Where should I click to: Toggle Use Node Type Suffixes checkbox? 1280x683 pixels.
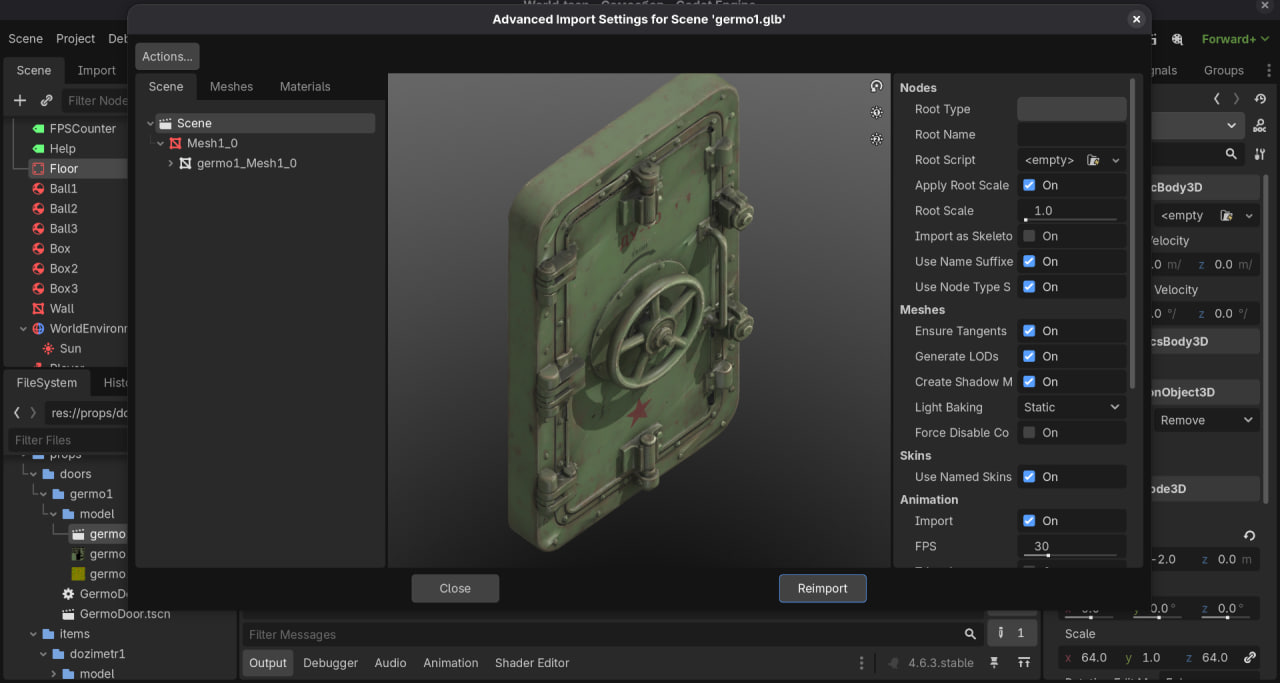(1029, 287)
